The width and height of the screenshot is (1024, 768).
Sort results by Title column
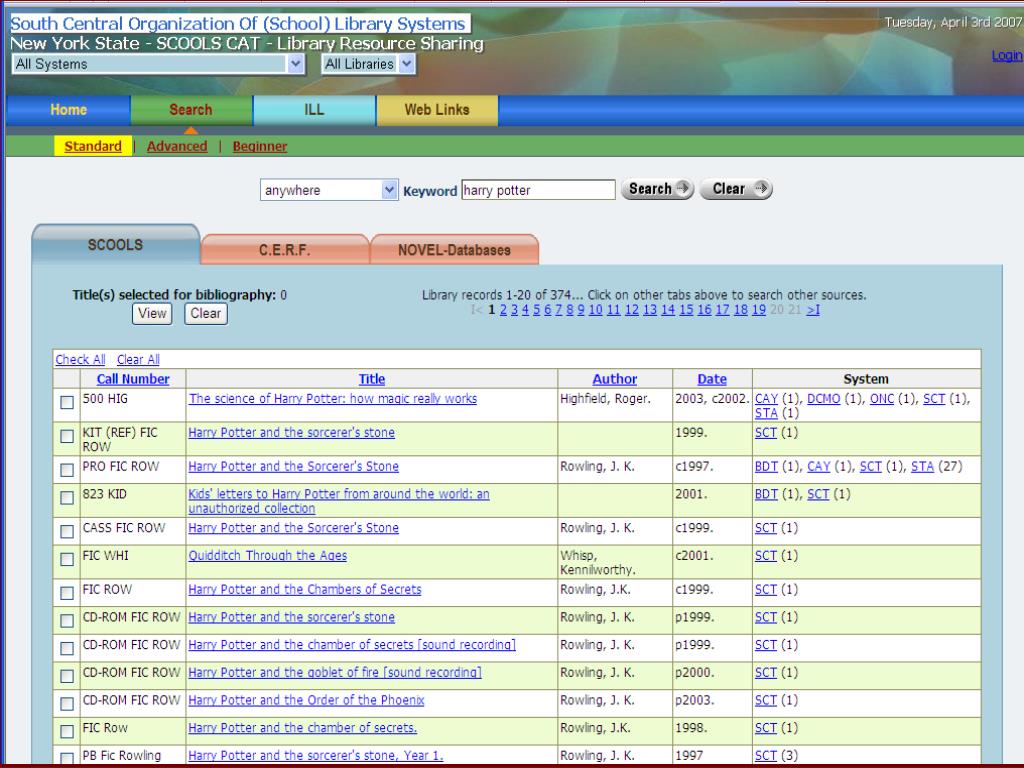[372, 379]
